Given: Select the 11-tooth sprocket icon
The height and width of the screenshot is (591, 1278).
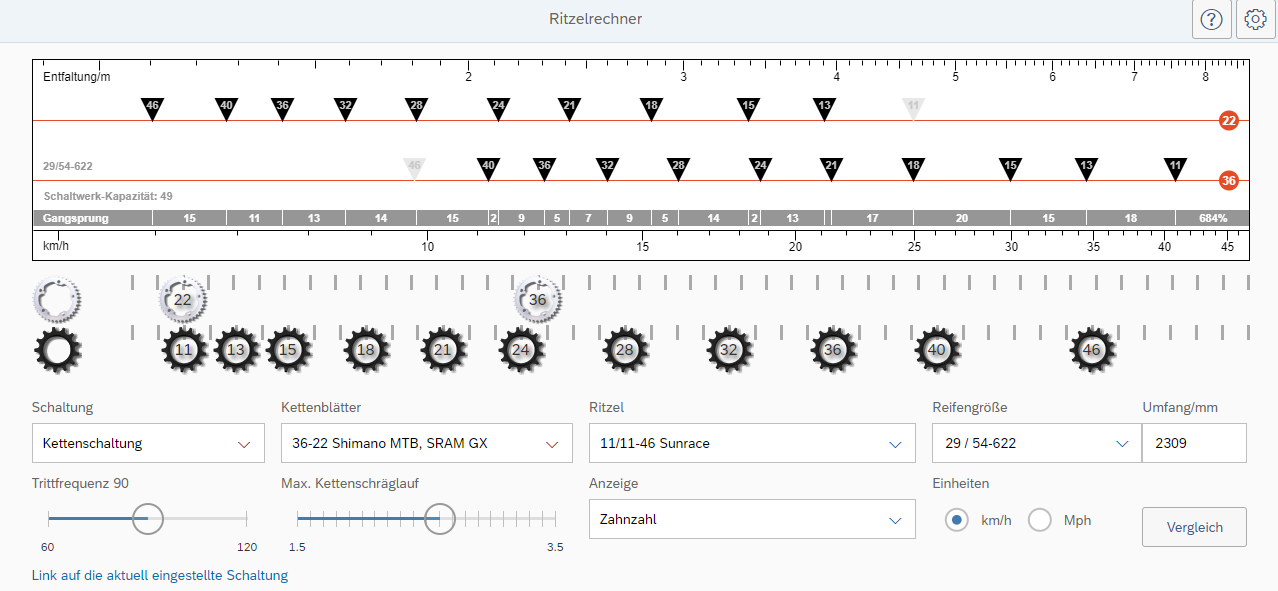Looking at the screenshot, I should point(184,350).
